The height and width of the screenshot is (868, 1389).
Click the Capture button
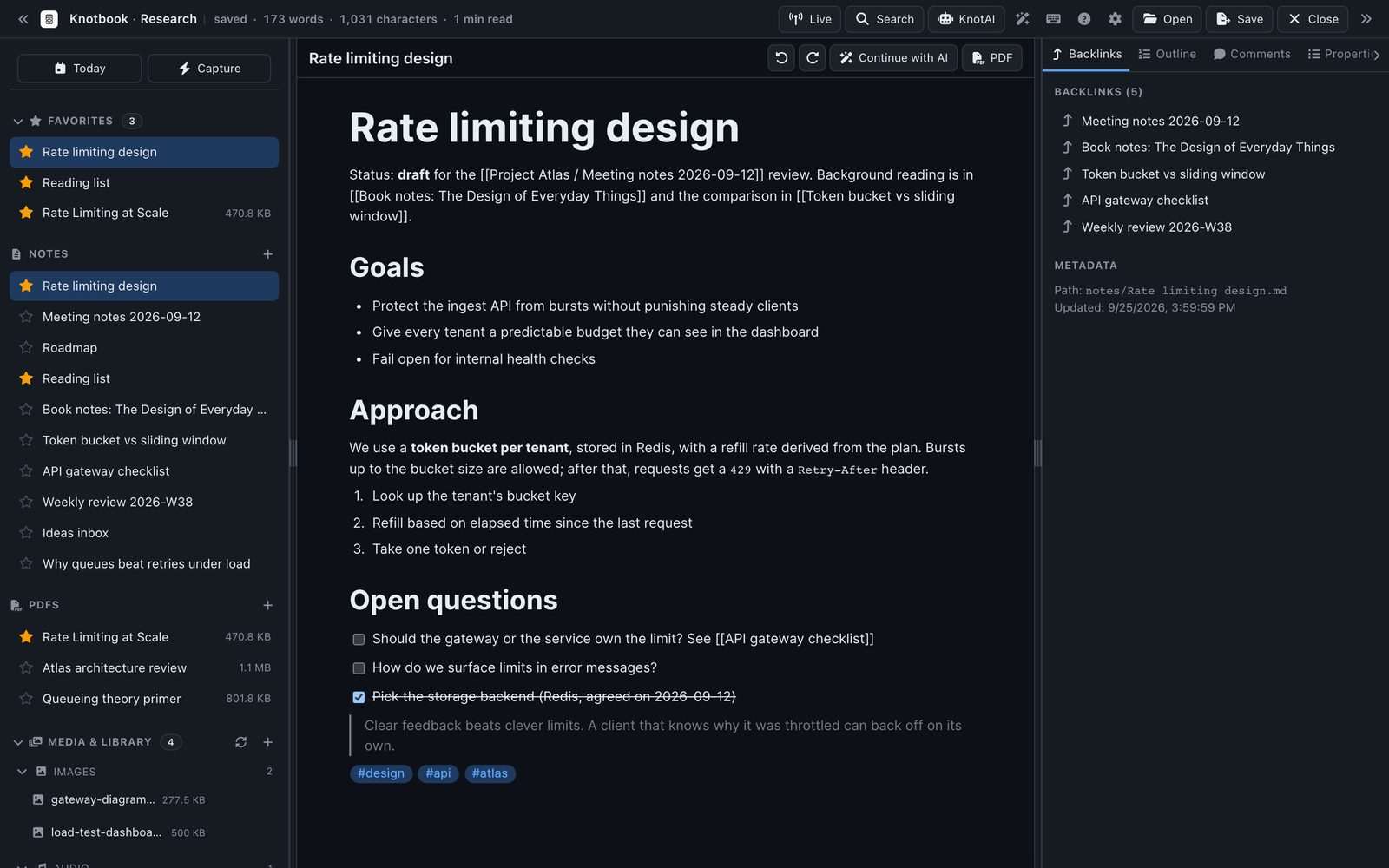[x=209, y=69]
